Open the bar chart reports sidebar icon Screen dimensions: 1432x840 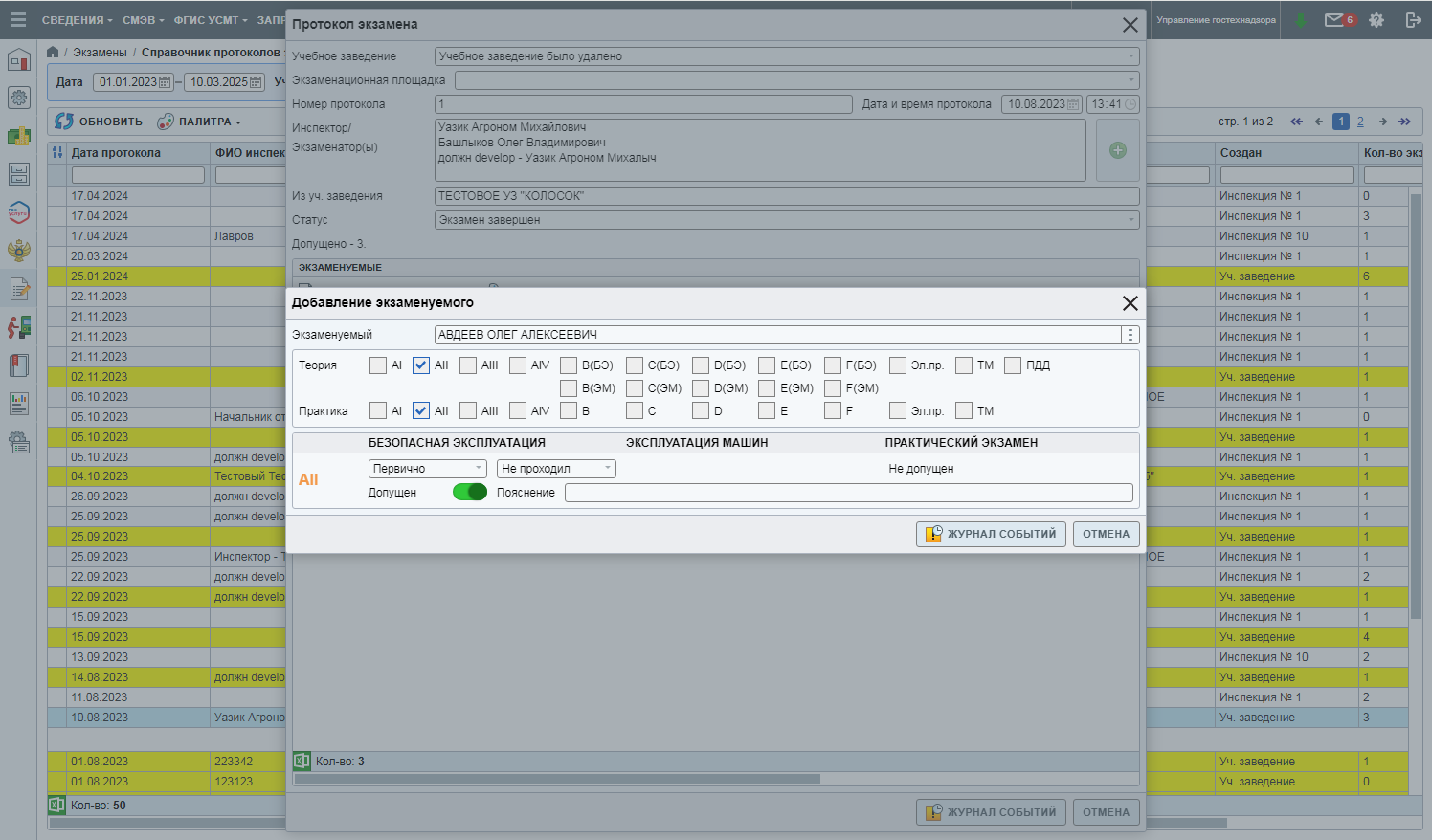click(19, 404)
